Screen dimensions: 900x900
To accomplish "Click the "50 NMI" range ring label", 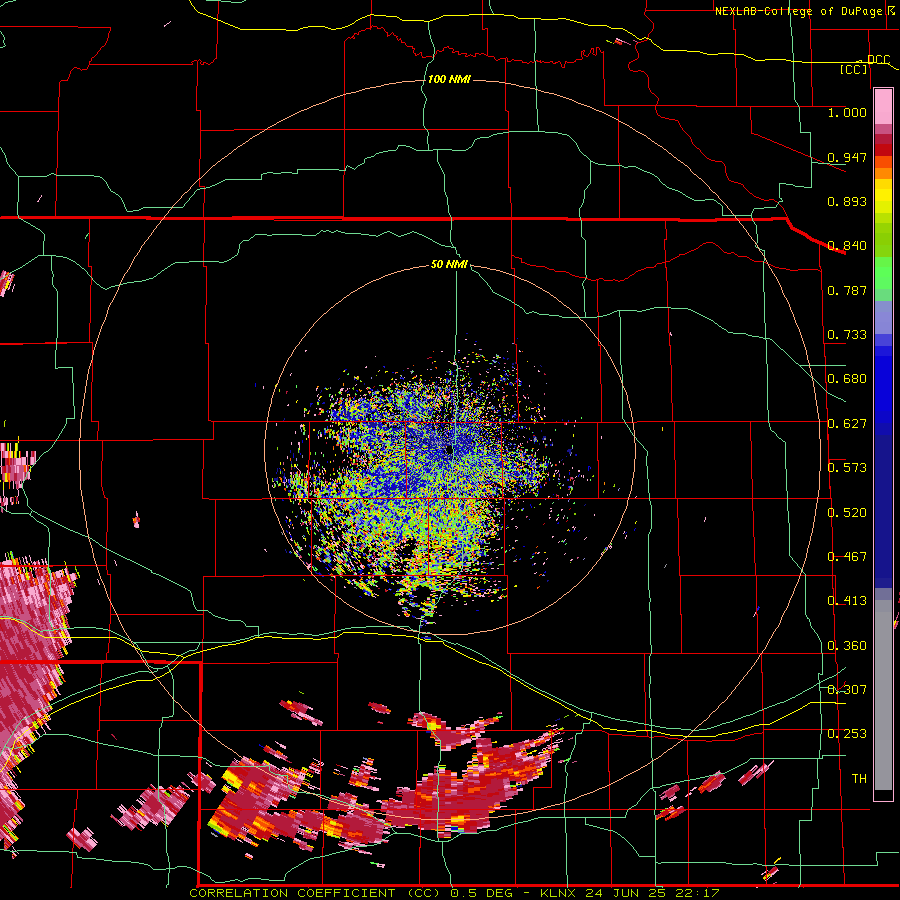I will [449, 265].
